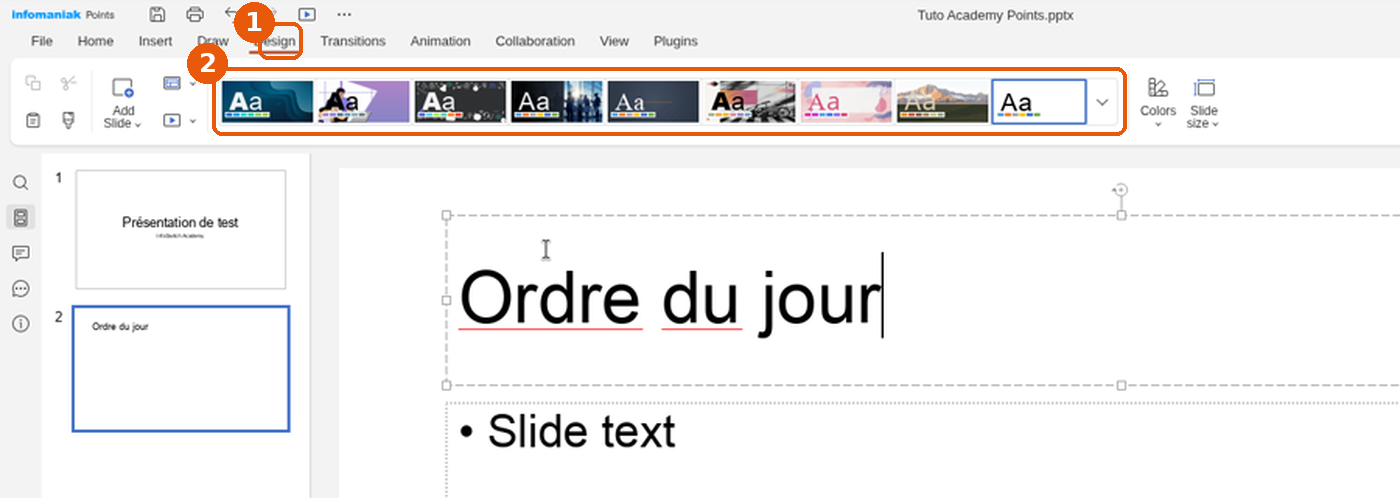
Task: Click the Add Slide icon
Action: point(123,88)
